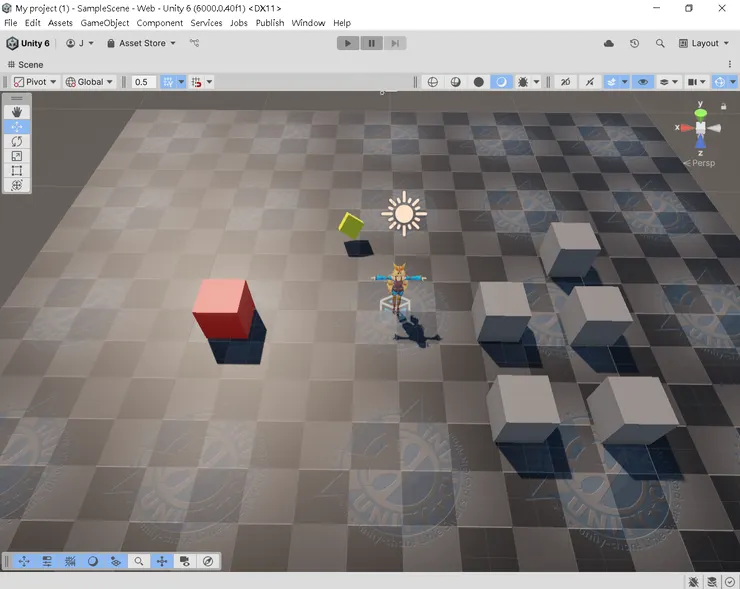740x589 pixels.
Task: Expand grid snapping settings arrow
Action: [x=181, y=82]
